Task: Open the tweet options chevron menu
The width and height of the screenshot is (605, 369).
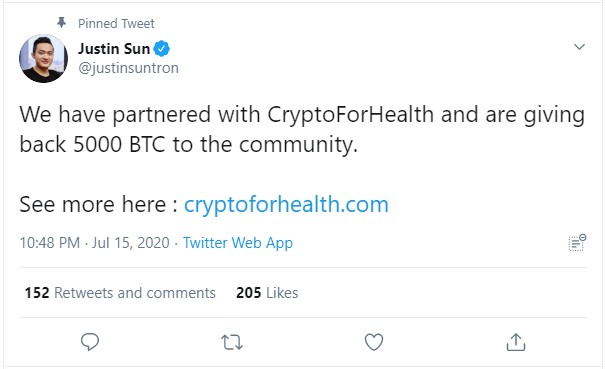Action: 579,47
